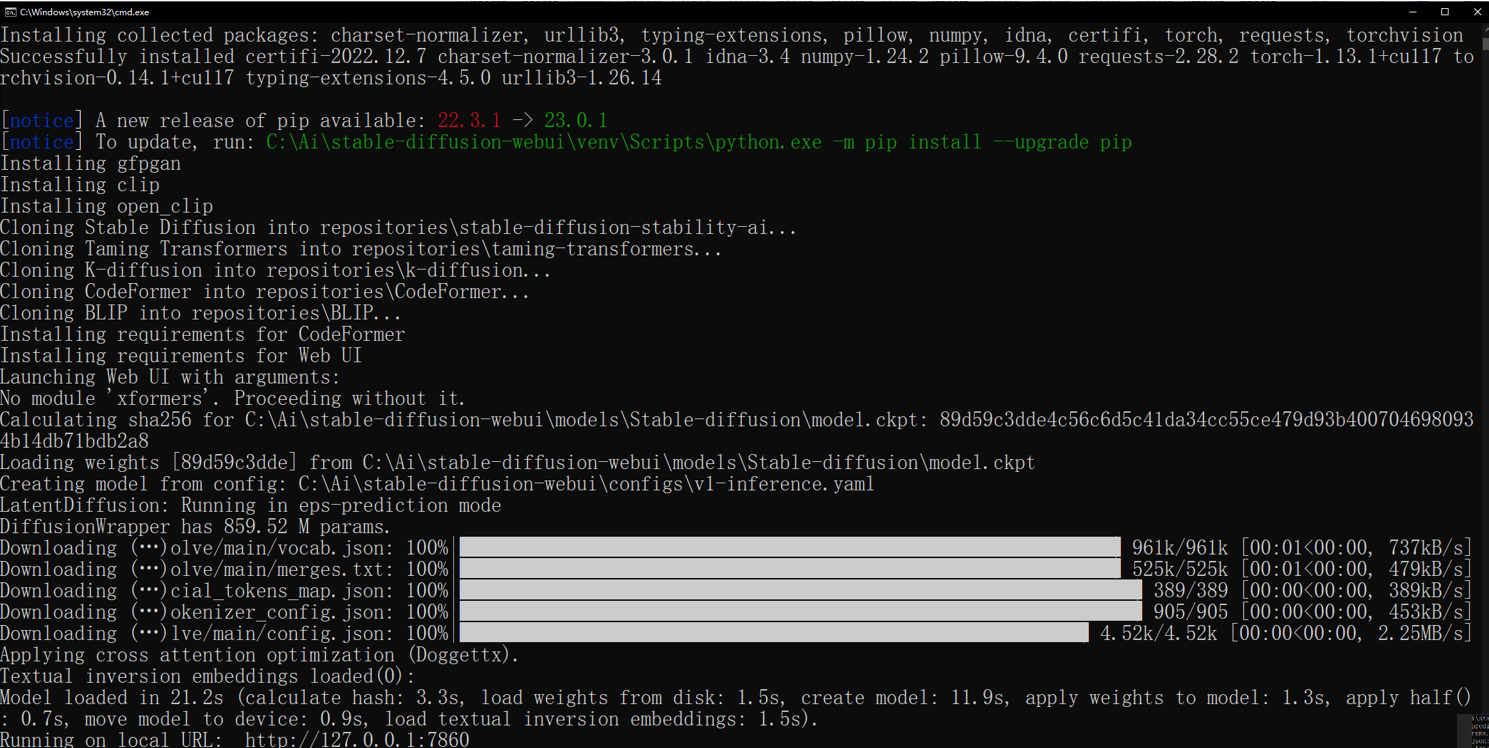Click the cial_tokens_map.json progress bar

800,591
